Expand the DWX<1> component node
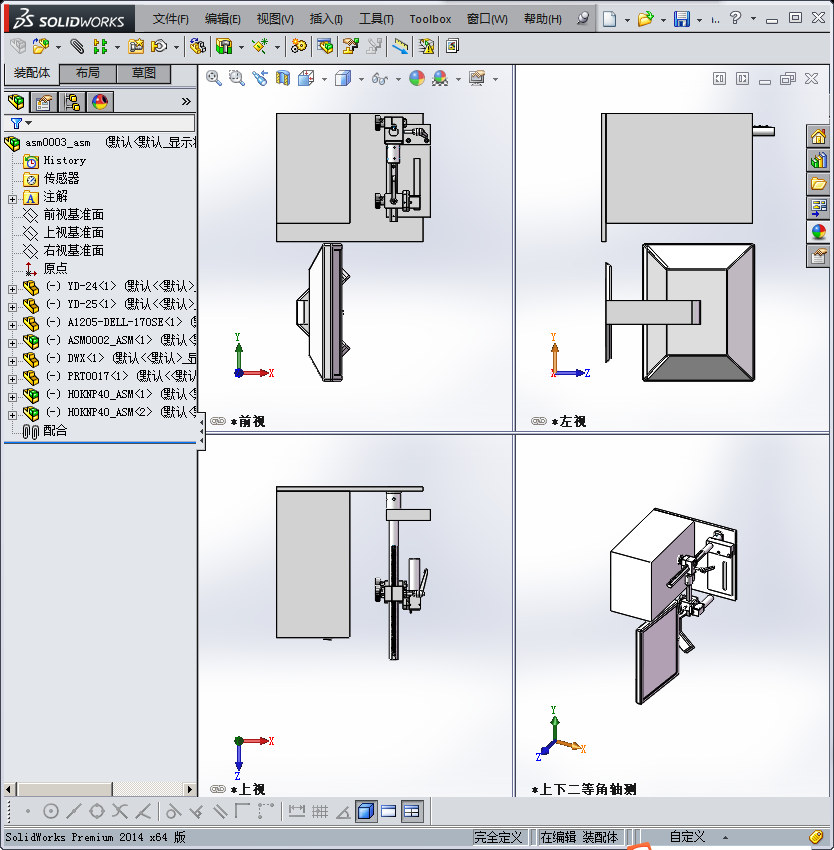This screenshot has height=850, width=834. coord(12,361)
